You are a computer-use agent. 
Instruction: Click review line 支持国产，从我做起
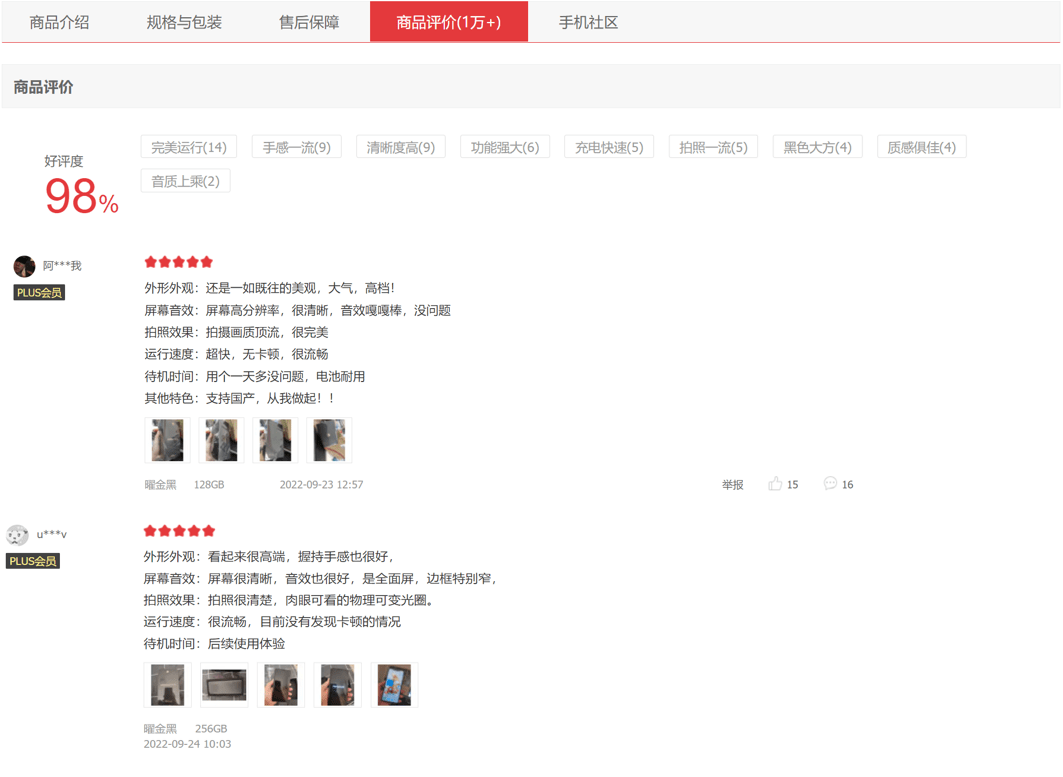point(270,398)
